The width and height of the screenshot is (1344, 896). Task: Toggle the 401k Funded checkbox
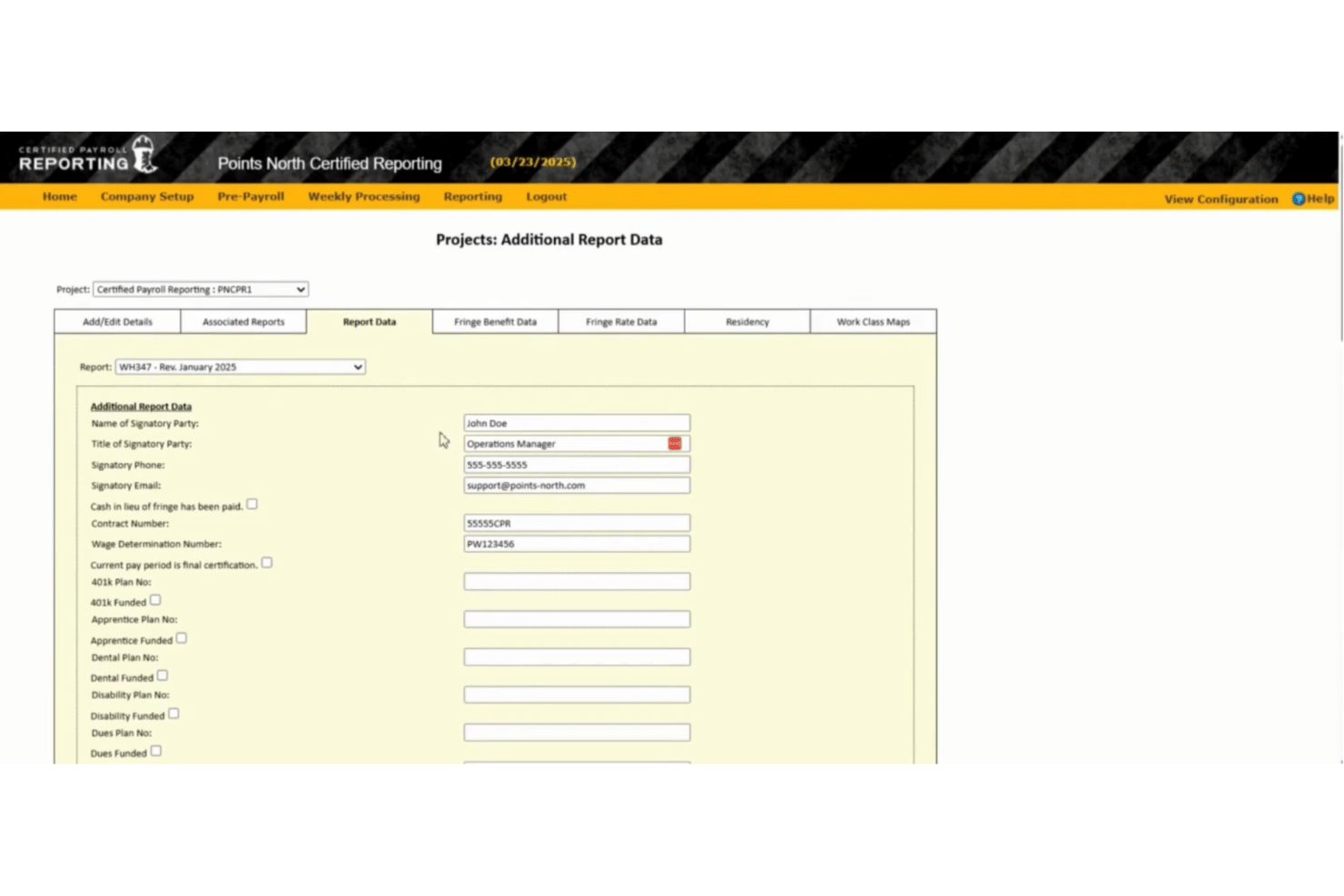point(155,600)
